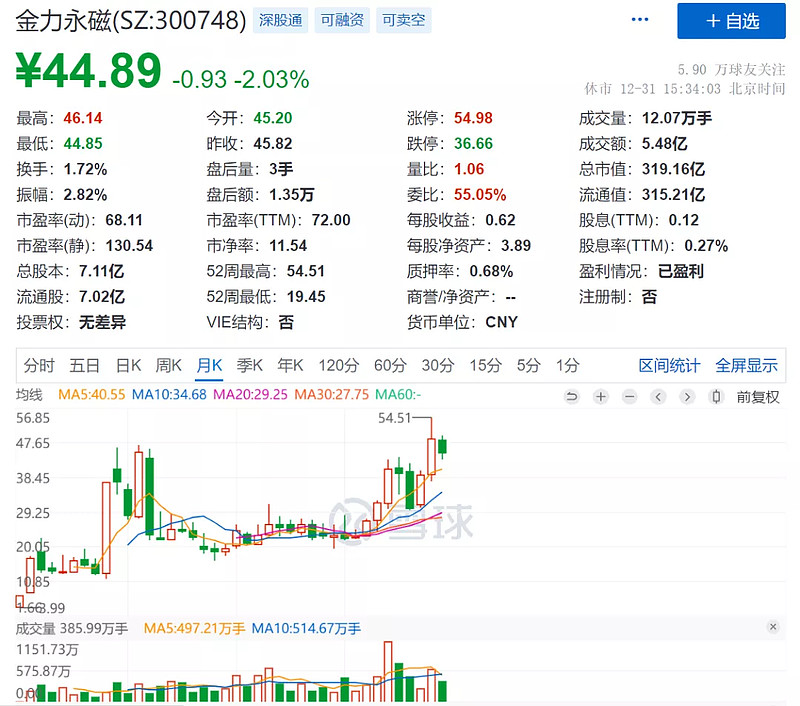Open the 前复权 adjustment dropdown
800x706 pixels.
tap(758, 397)
